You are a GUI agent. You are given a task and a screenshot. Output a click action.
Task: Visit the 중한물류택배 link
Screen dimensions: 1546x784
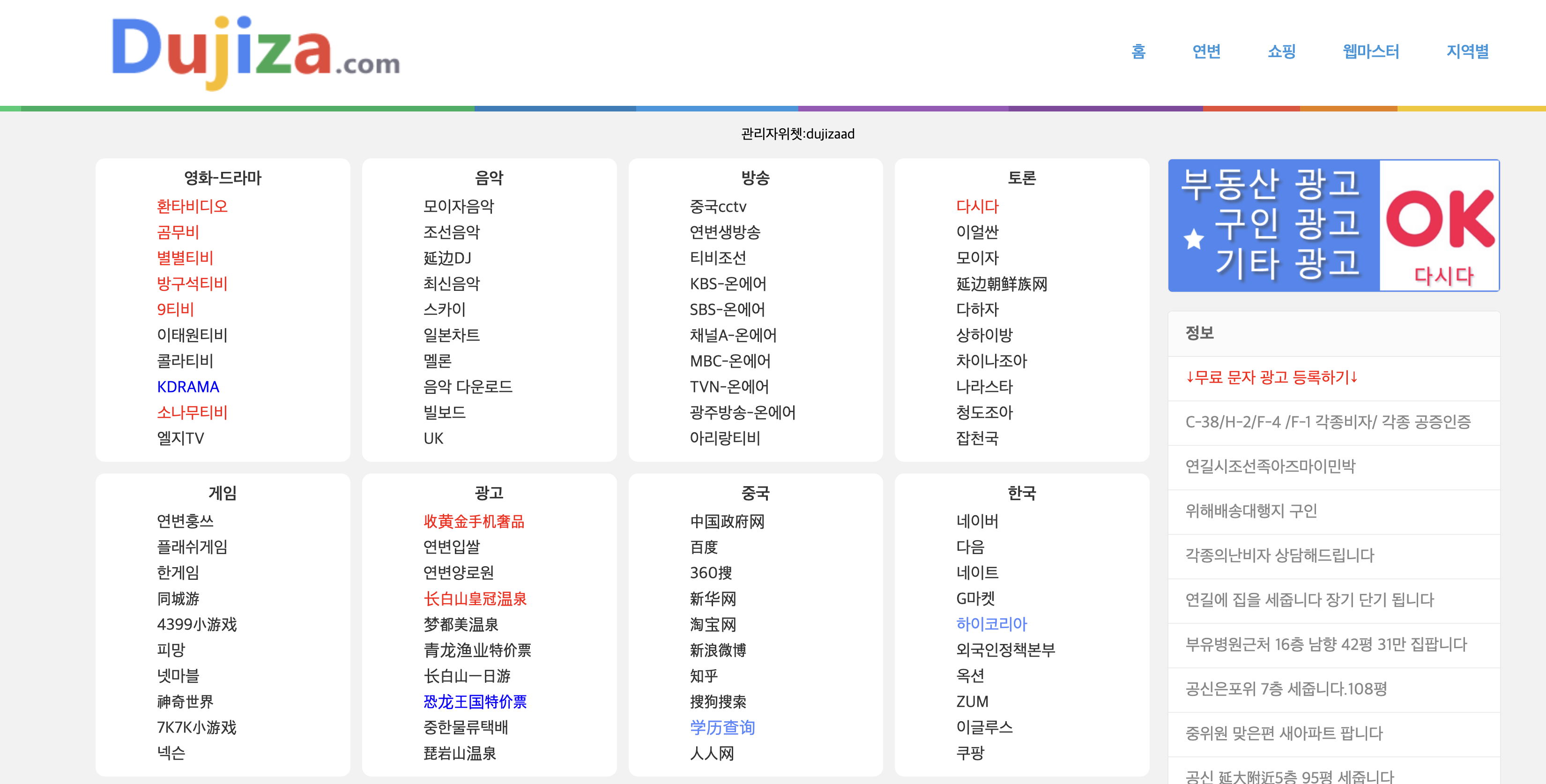(x=466, y=728)
